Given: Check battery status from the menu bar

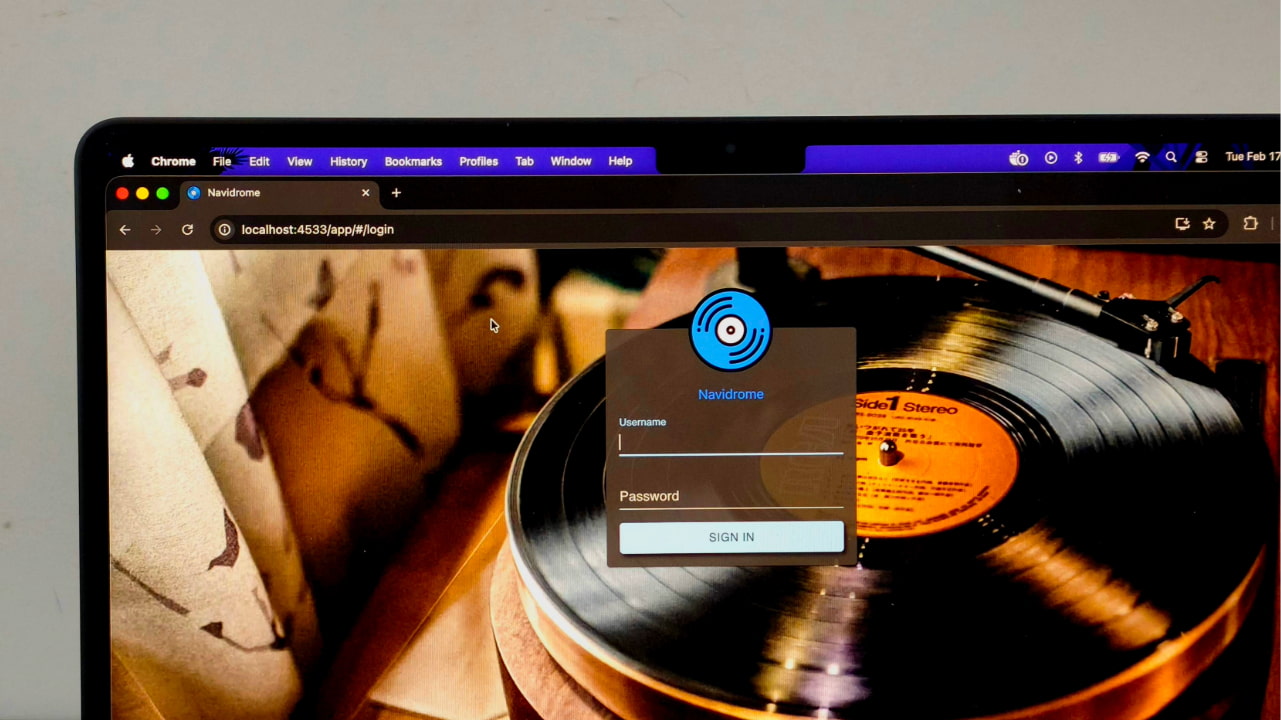Looking at the screenshot, I should point(1108,157).
